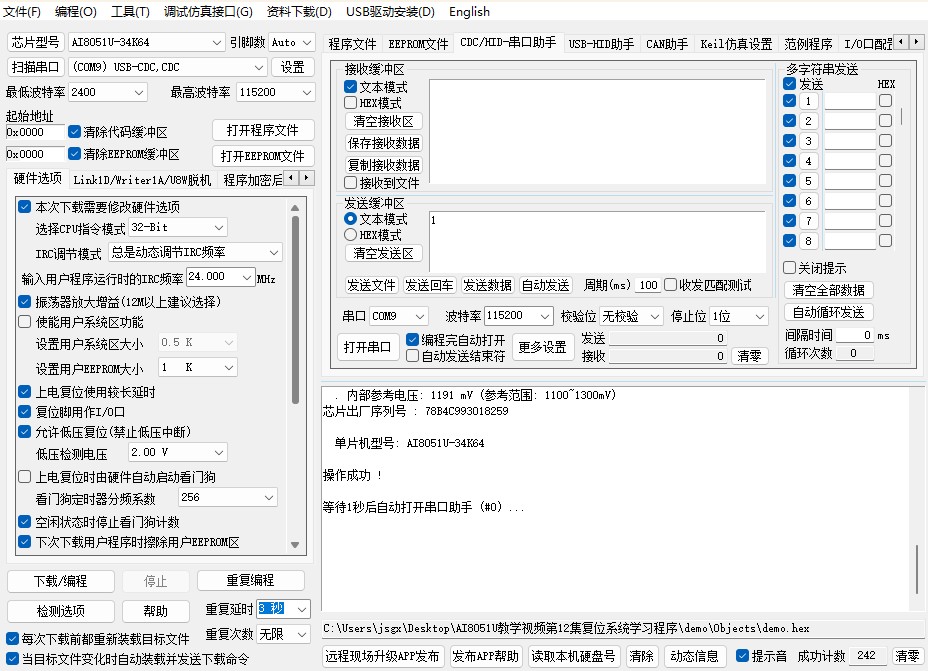
Task: Click the hardware options list scroll-down arrow
Action: [295, 544]
